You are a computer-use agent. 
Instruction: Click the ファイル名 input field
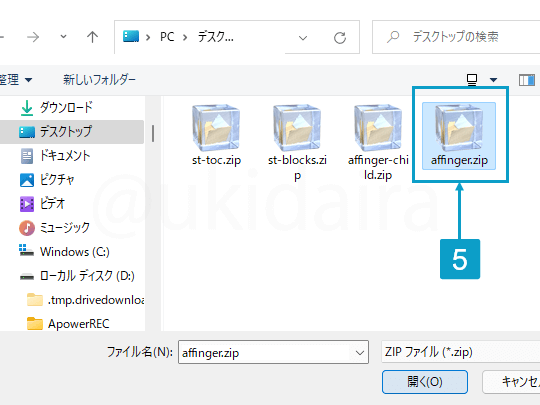tap(265, 352)
